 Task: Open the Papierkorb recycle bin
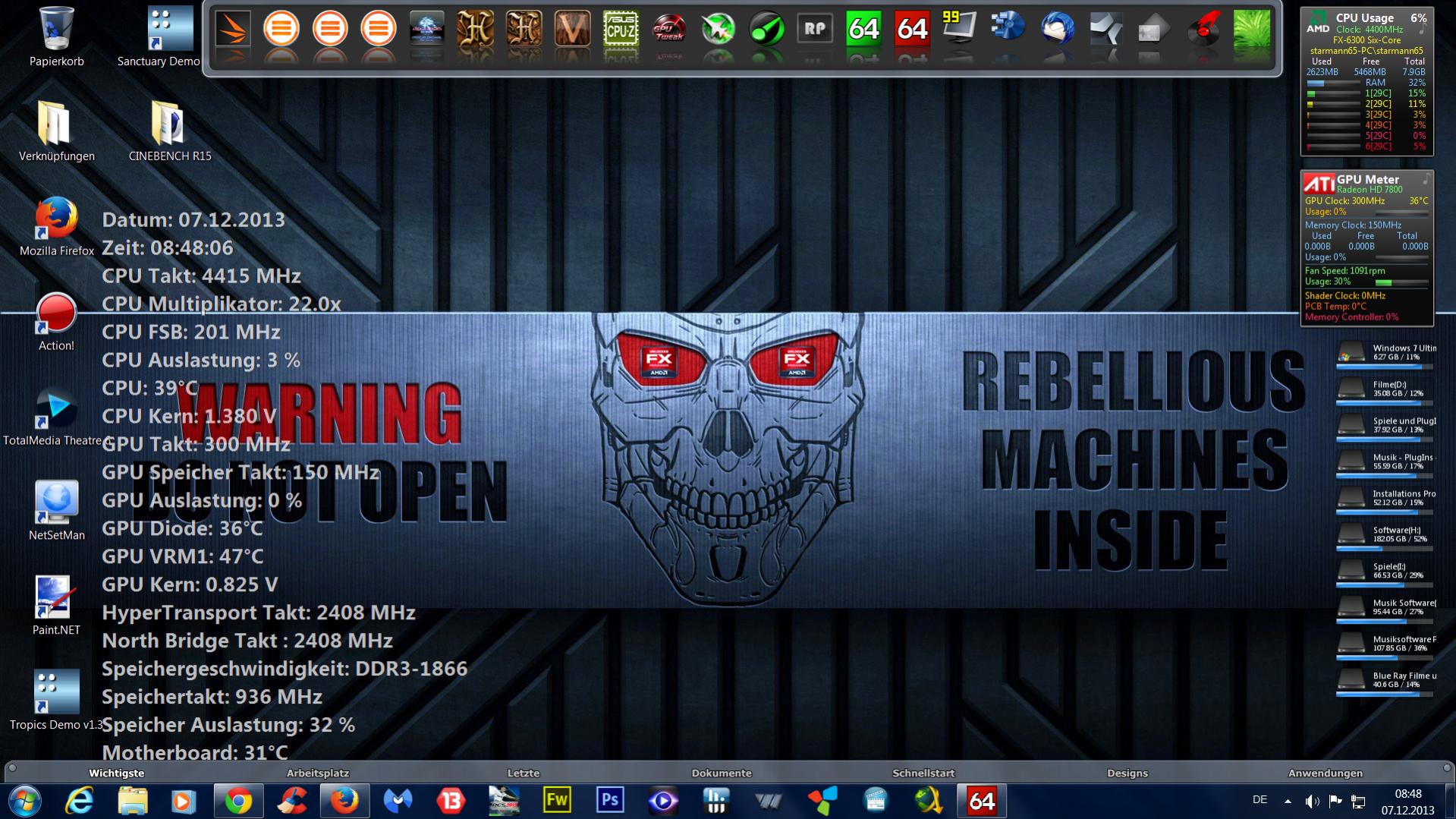[x=57, y=36]
